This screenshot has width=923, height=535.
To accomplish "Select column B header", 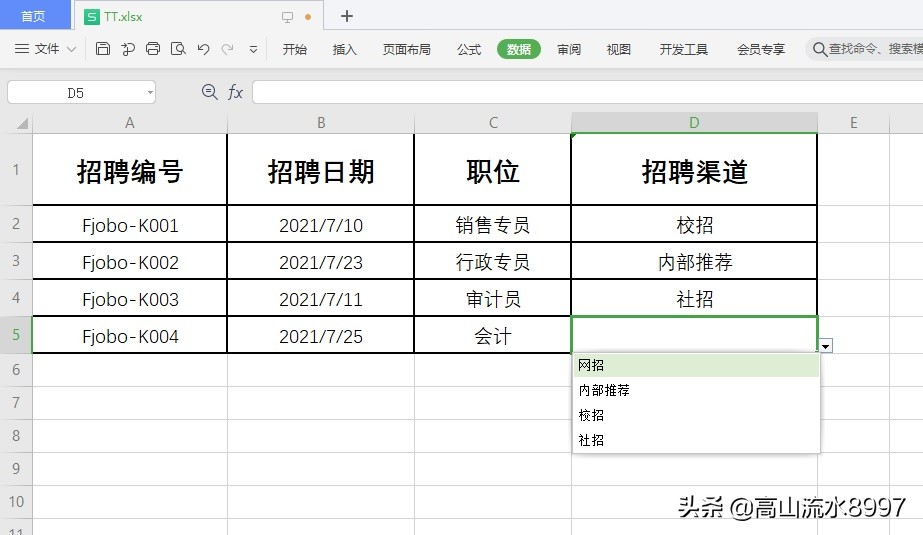I will (x=321, y=123).
